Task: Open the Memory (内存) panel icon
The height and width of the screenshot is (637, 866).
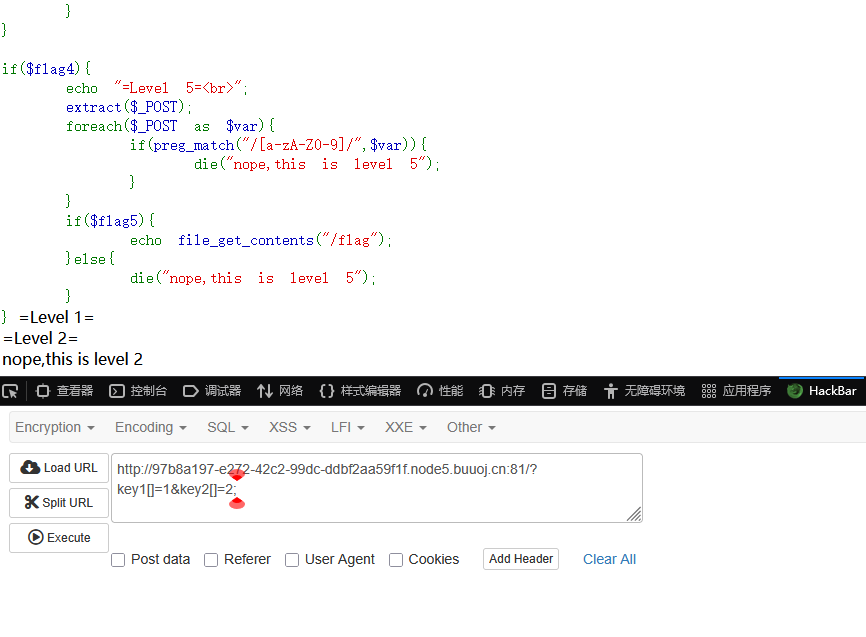Action: (487, 391)
